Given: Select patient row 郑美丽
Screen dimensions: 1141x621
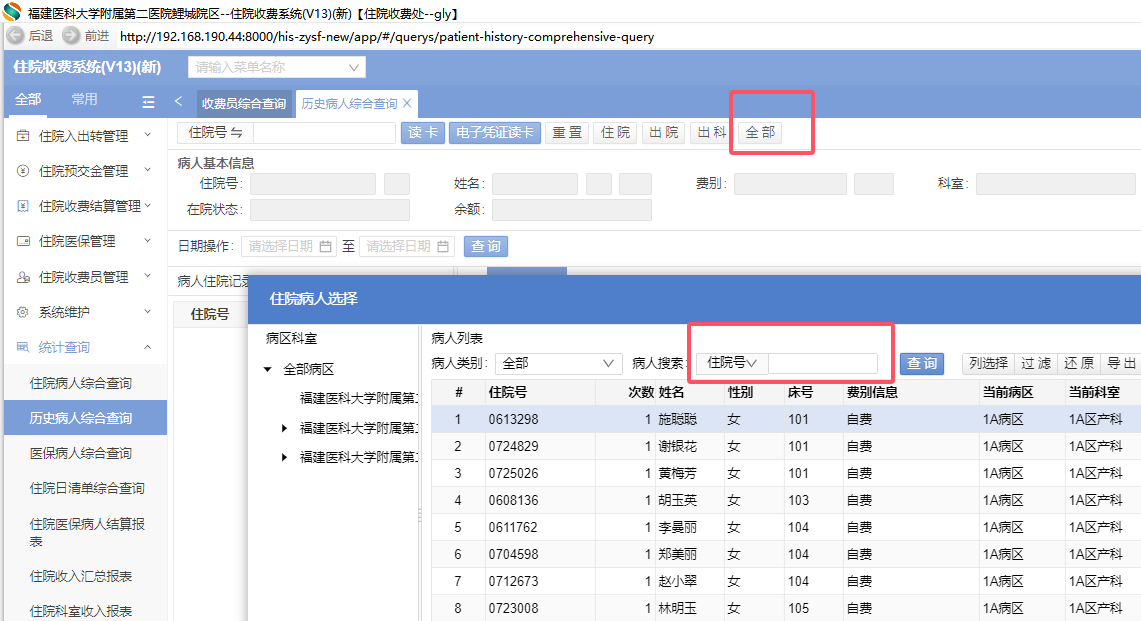Looking at the screenshot, I should (x=786, y=554).
